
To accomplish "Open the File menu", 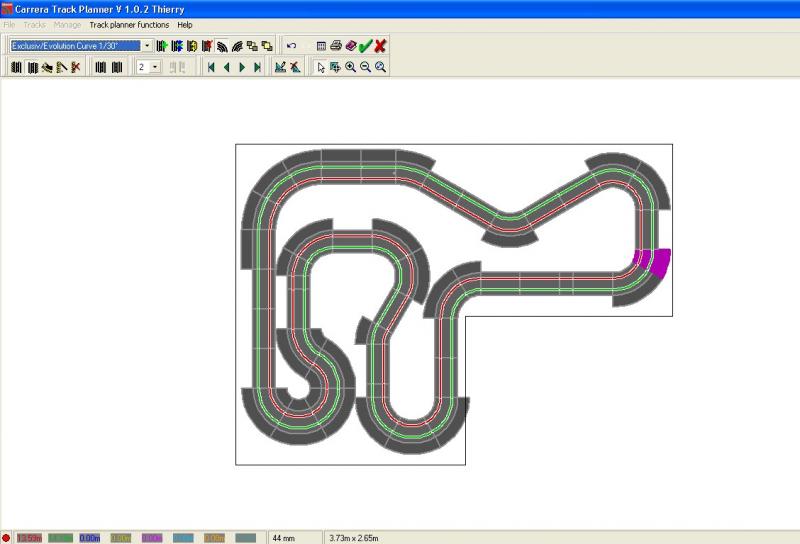I will click(x=10, y=24).
